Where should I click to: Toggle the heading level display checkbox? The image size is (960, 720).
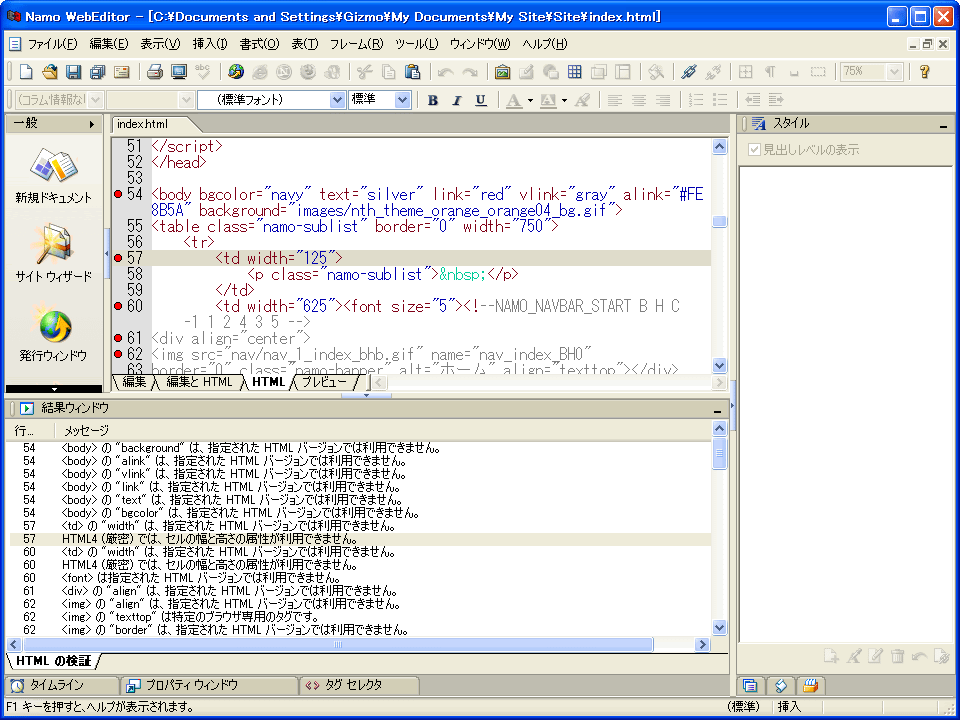pos(754,149)
